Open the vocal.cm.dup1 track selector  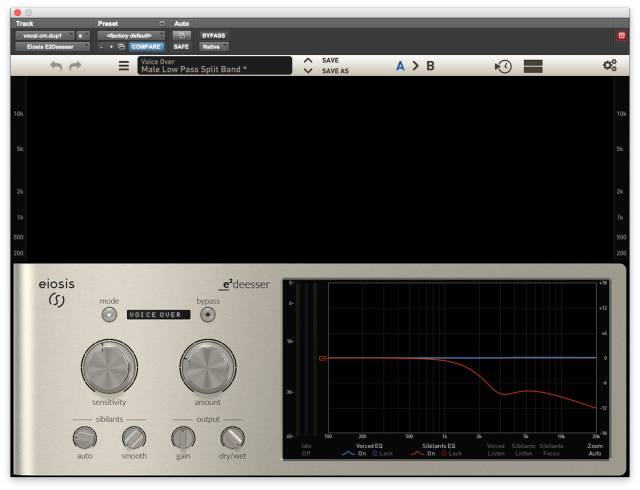pyautogui.click(x=45, y=36)
